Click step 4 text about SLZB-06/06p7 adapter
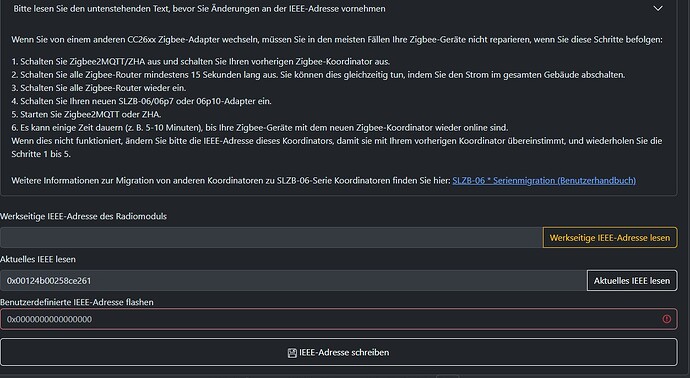 [x=141, y=101]
